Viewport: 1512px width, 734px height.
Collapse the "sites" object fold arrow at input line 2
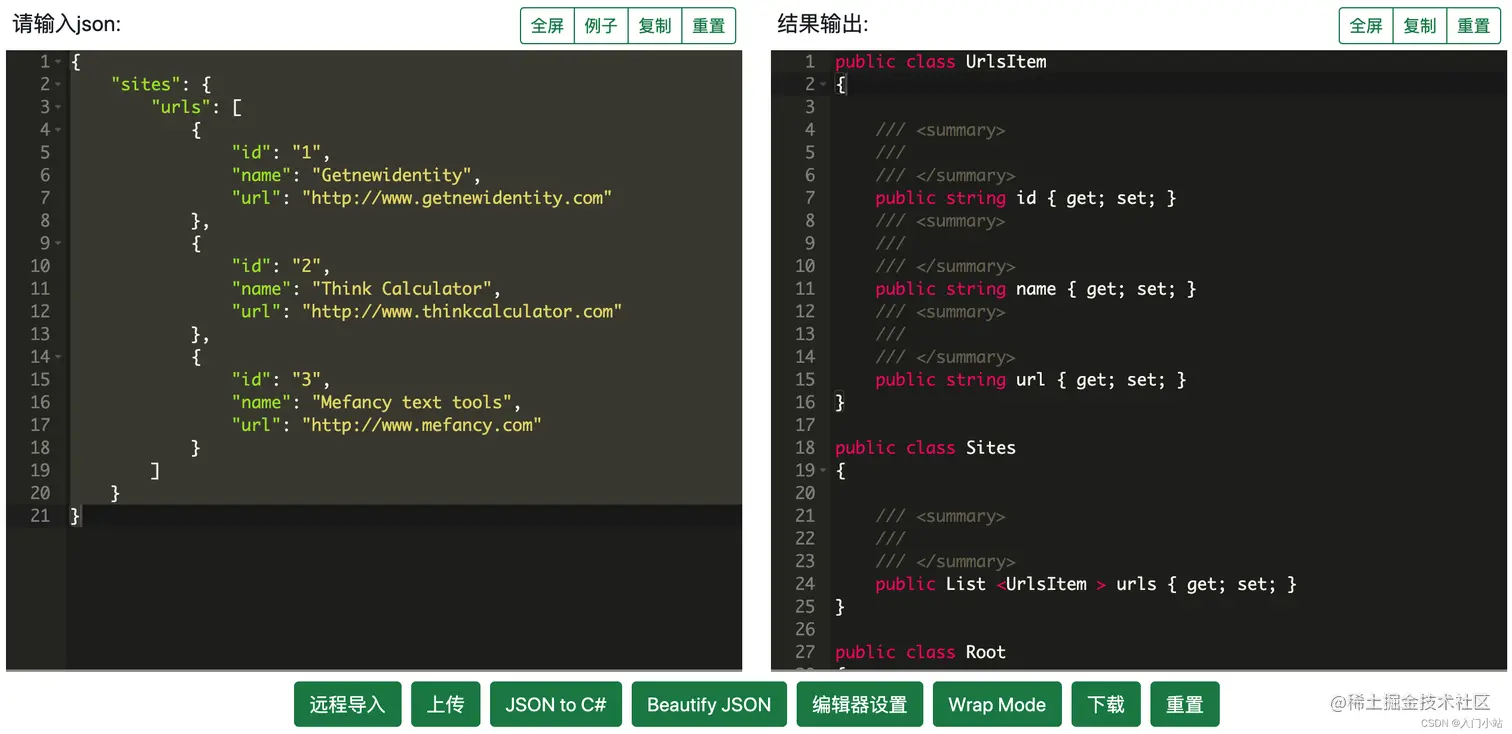point(59,85)
